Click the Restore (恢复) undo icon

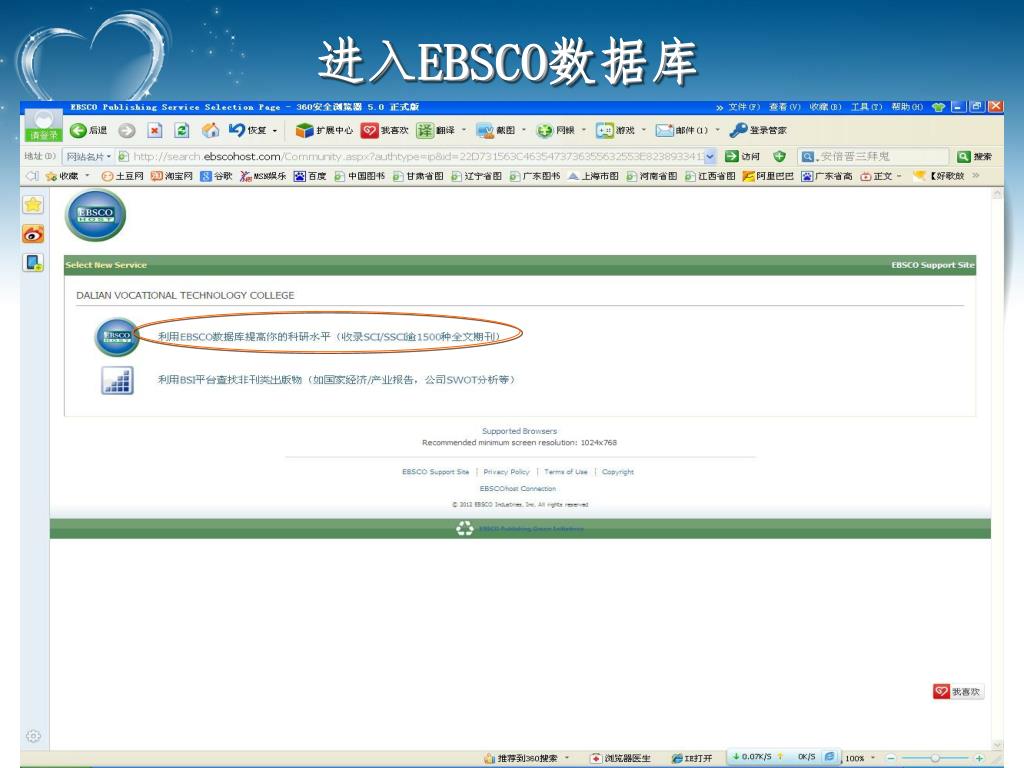coord(236,131)
